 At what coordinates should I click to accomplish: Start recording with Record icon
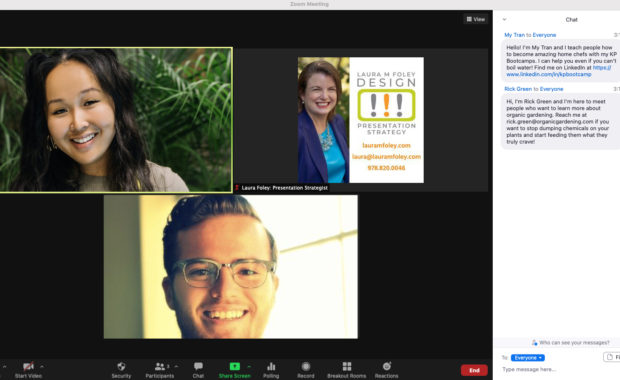pos(306,369)
